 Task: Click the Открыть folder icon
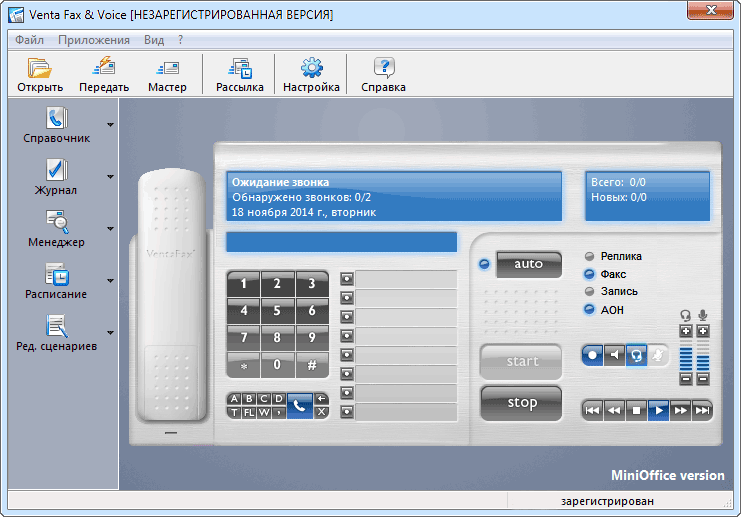point(40,68)
